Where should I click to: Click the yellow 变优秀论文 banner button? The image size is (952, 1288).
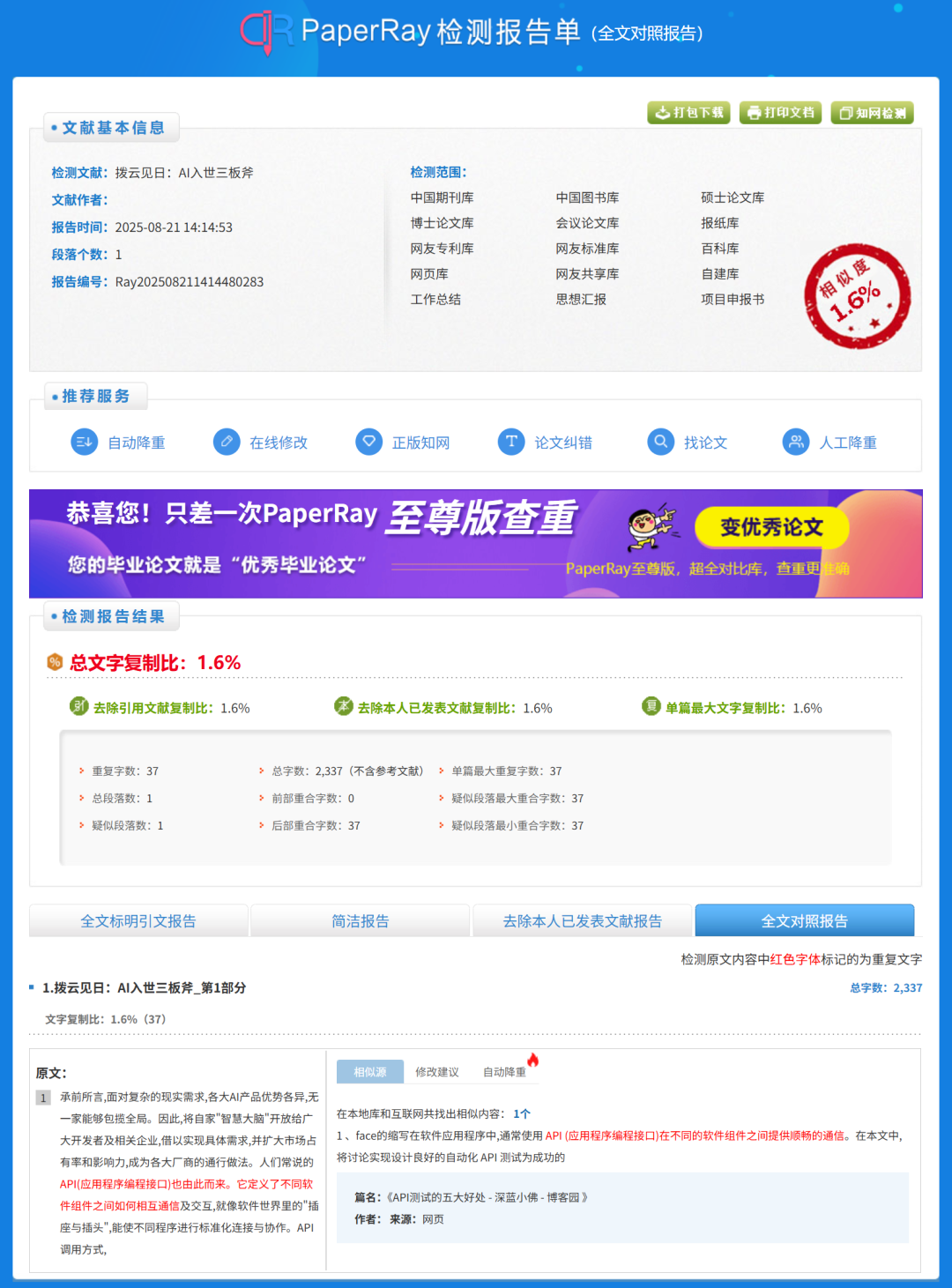tap(771, 527)
